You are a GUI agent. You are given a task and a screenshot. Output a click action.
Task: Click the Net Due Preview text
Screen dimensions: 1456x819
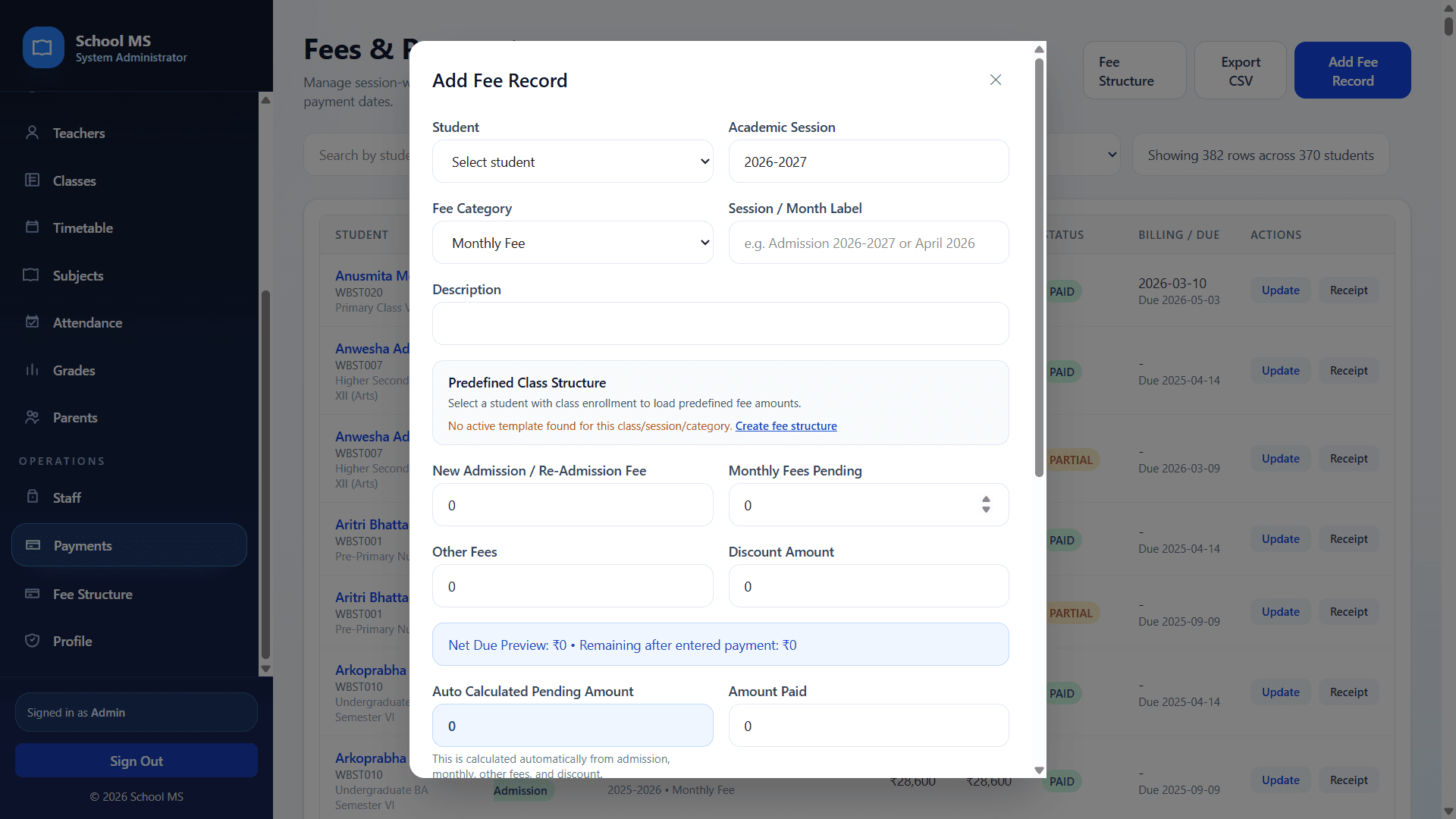622,645
